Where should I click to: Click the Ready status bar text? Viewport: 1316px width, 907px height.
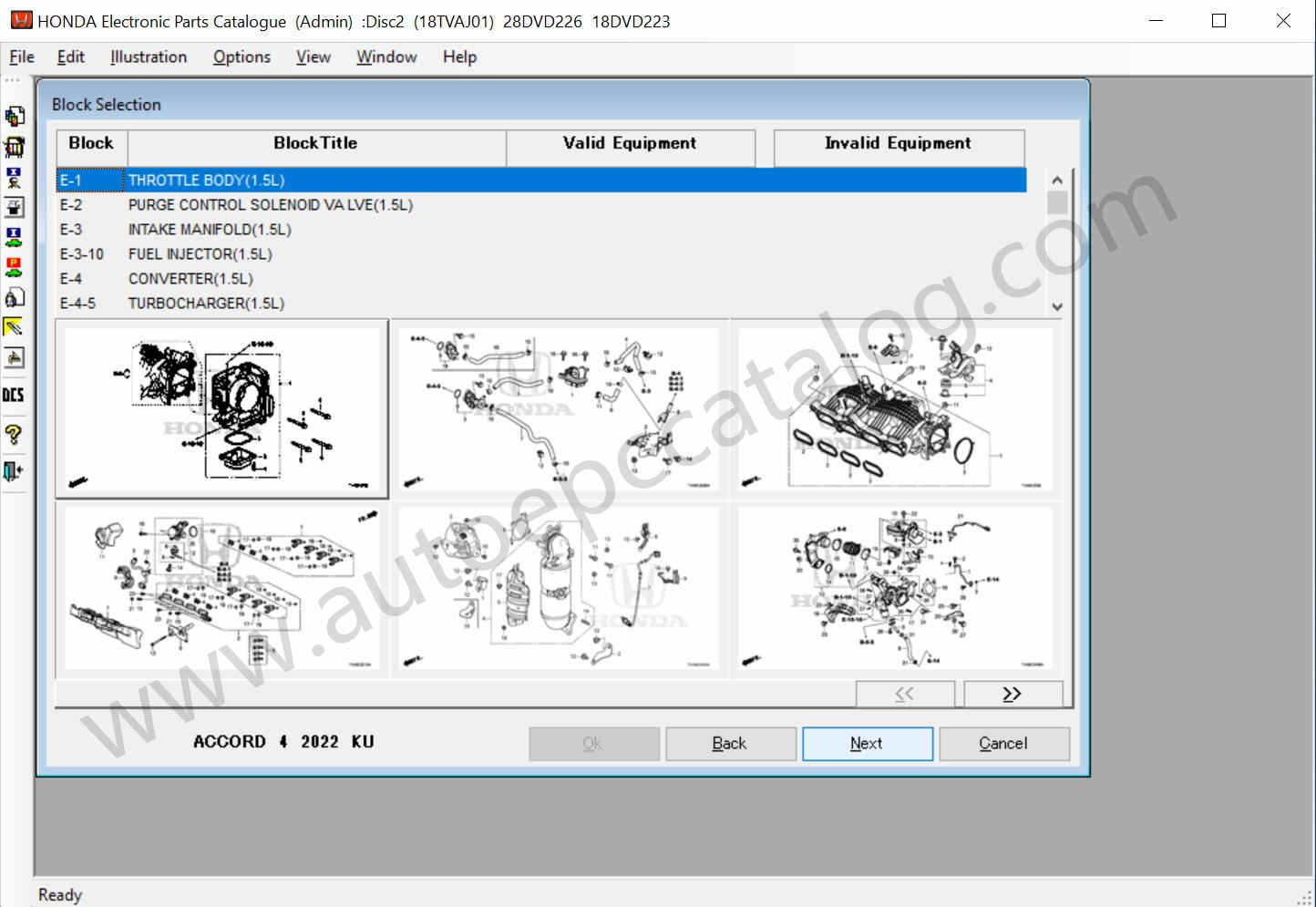pyautogui.click(x=60, y=895)
